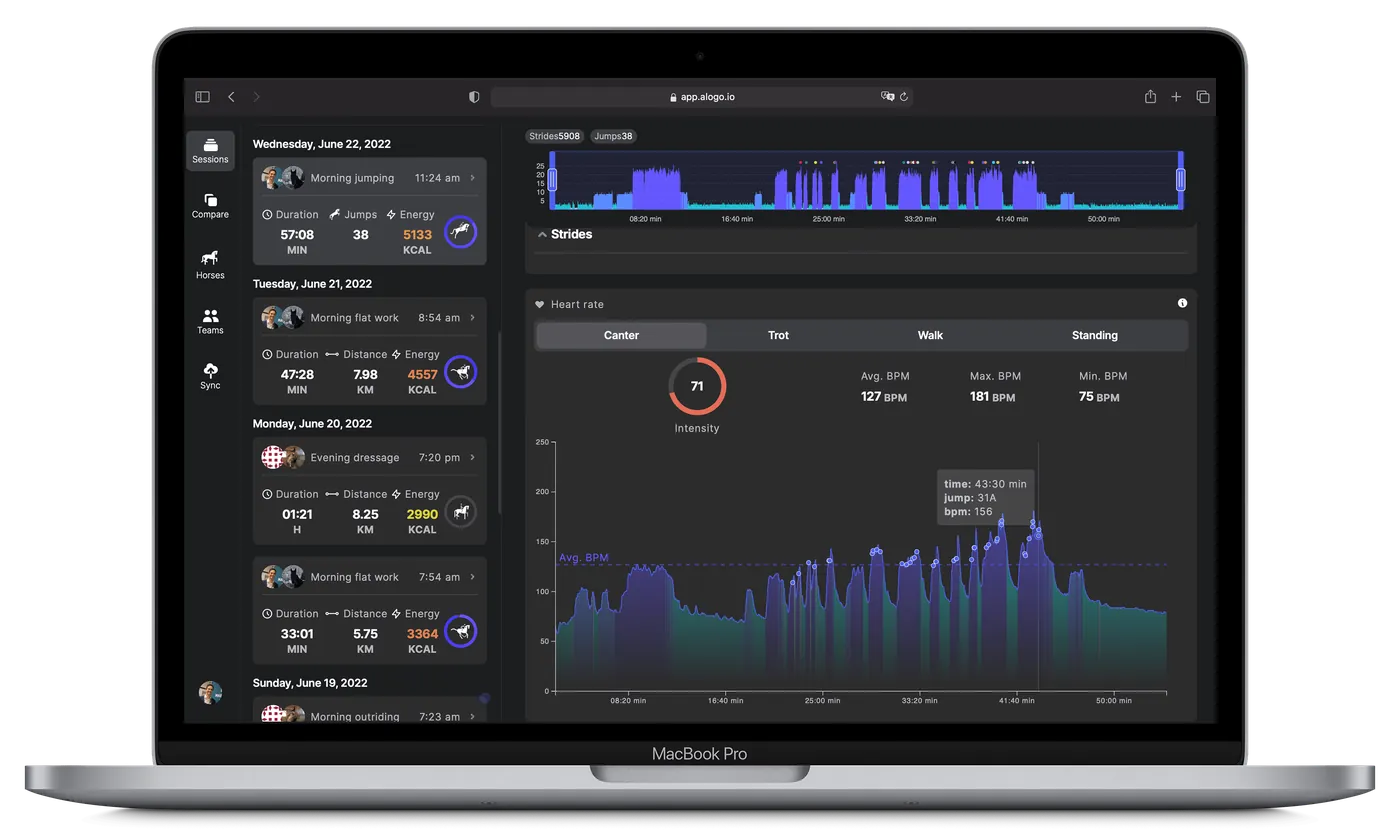Click the Min. BPM 75 value

[x=1099, y=397]
